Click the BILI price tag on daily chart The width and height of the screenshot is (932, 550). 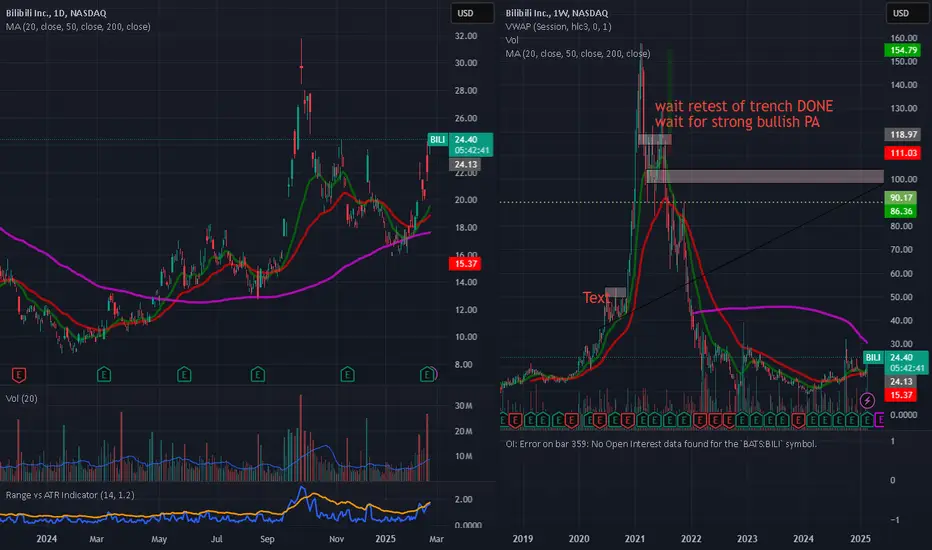(437, 140)
